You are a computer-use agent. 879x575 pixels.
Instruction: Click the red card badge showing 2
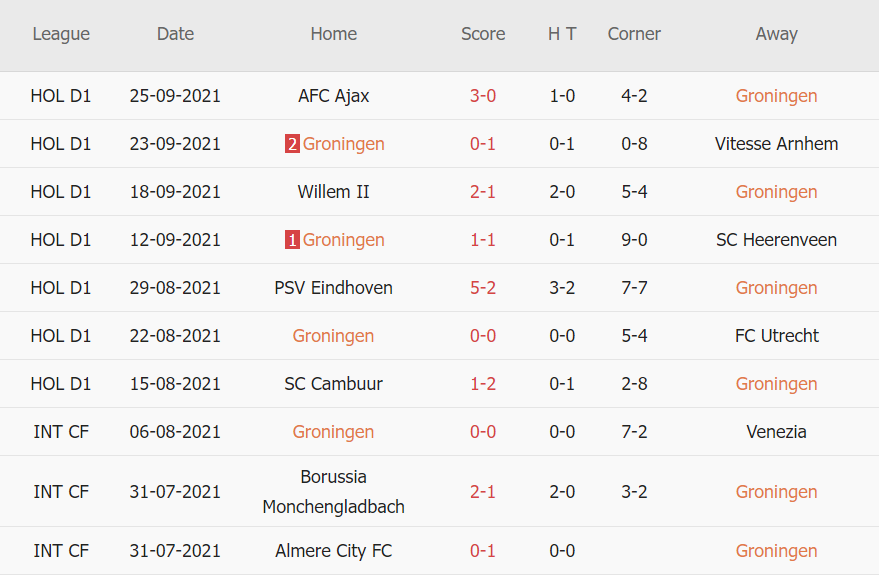click(292, 144)
